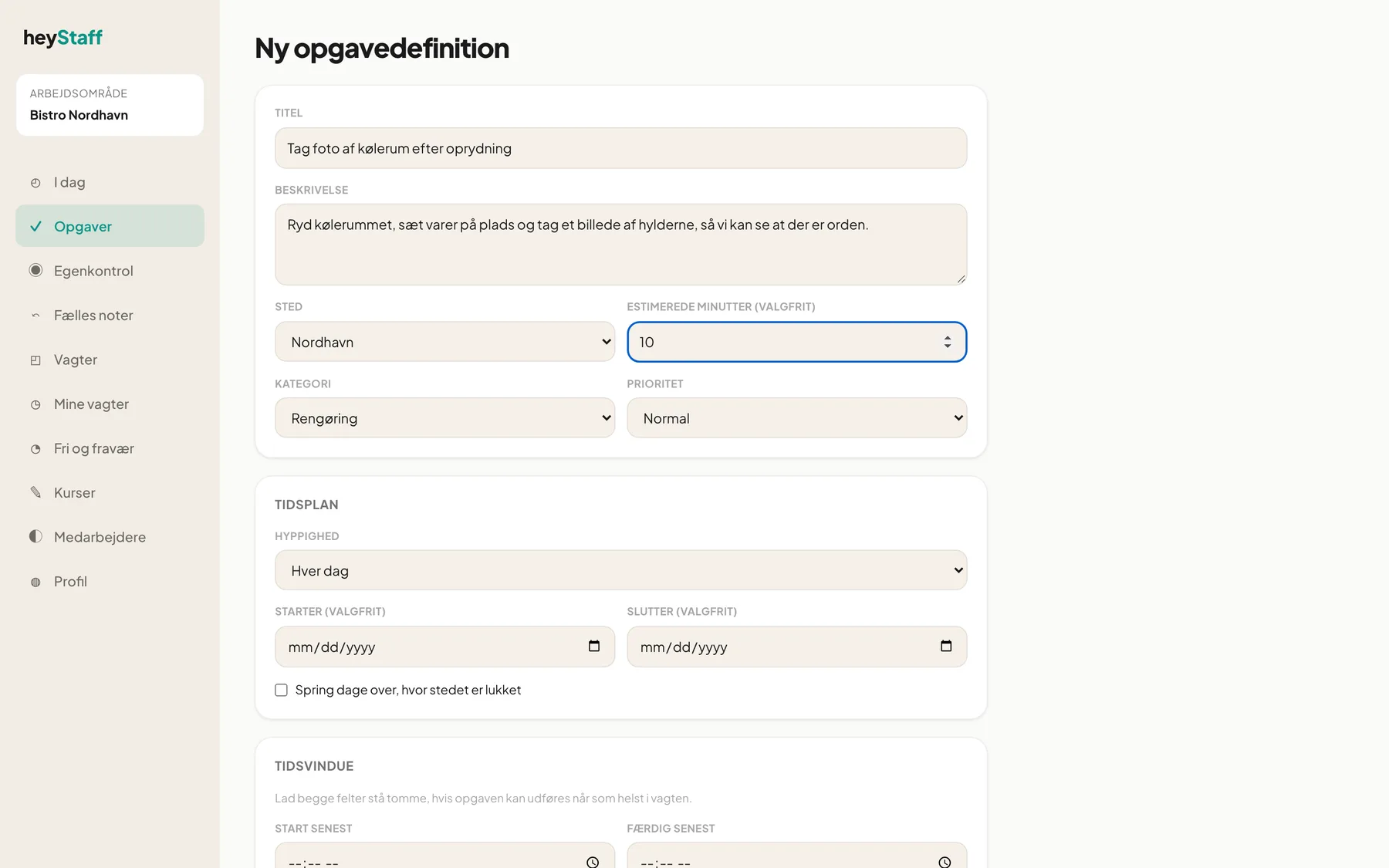Image resolution: width=1389 pixels, height=868 pixels.
Task: Click the Beskrivelse textarea resize handle
Action: 961,279
